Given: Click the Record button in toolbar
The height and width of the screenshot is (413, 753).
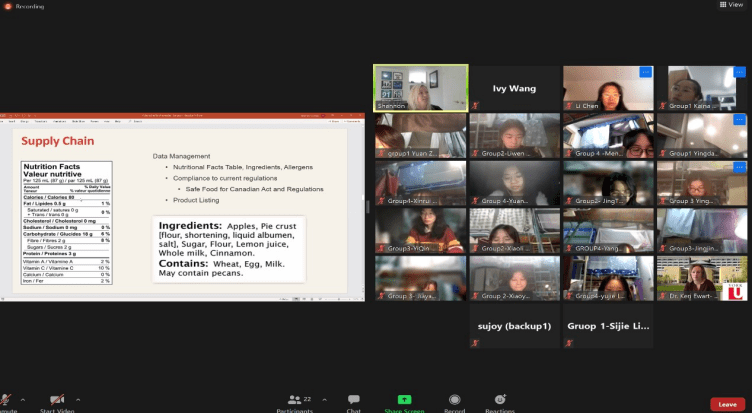Looking at the screenshot, I should (x=454, y=401).
